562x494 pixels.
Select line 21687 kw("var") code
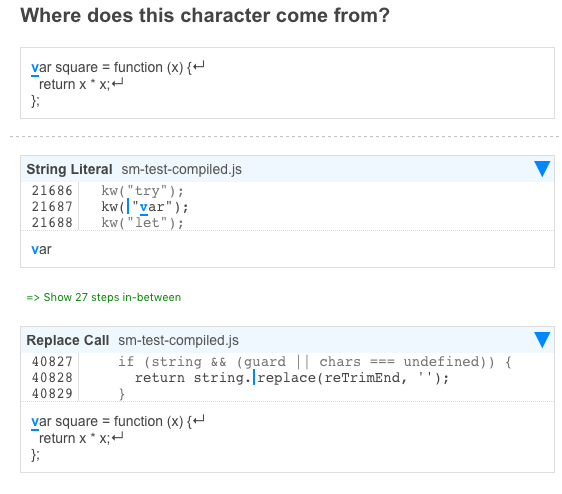144,207
